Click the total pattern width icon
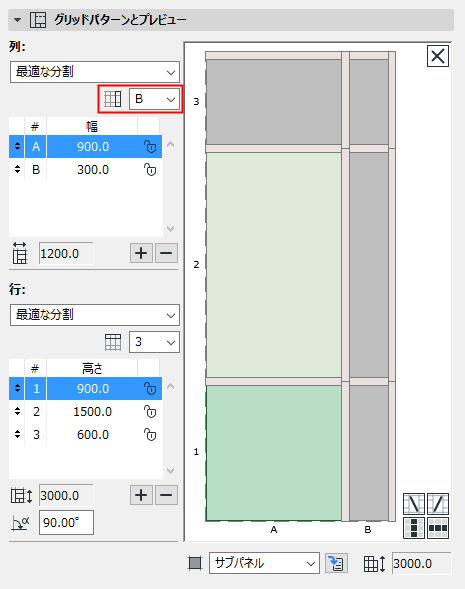 tap(20, 253)
